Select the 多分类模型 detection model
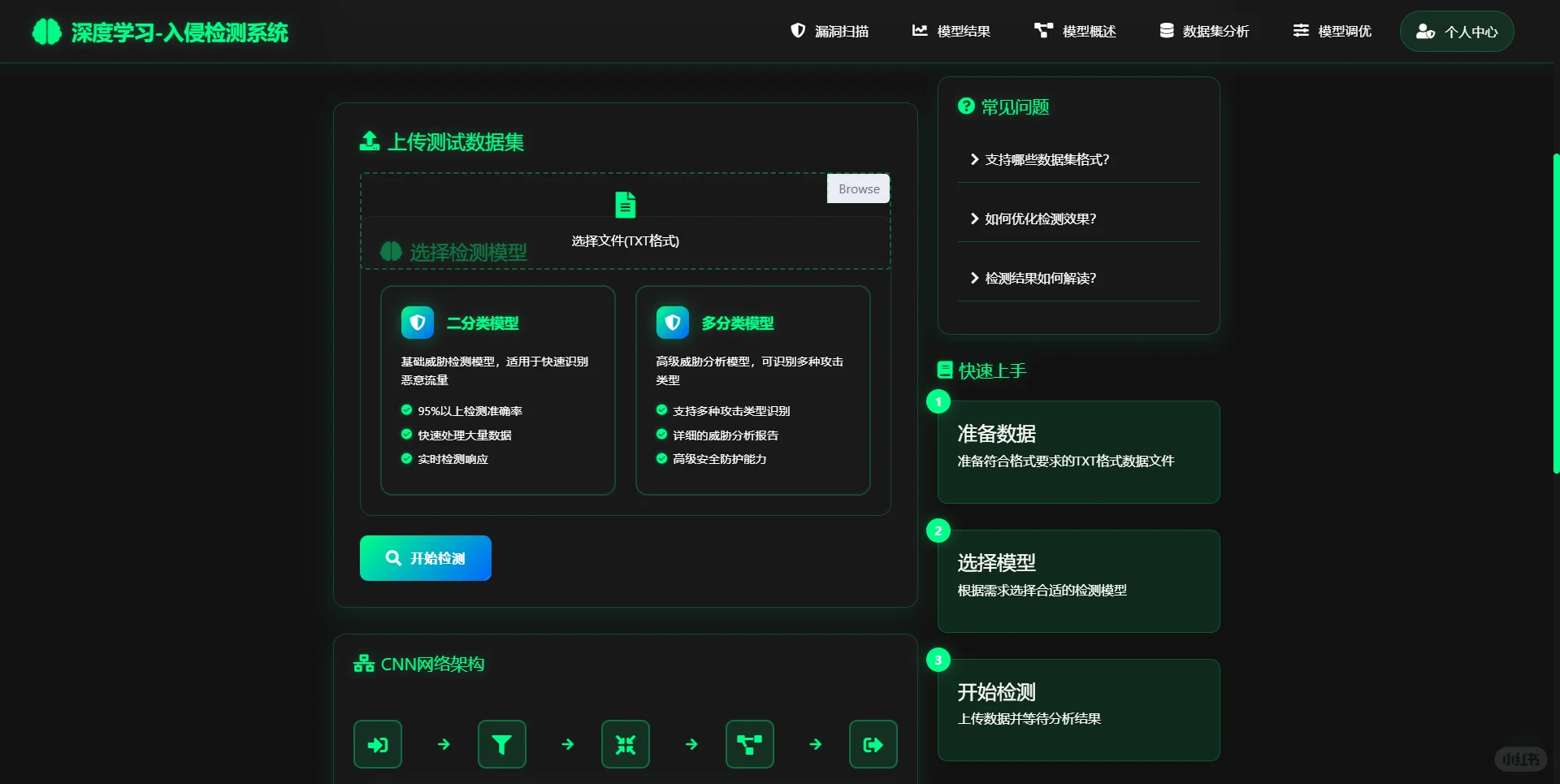Screen dimensions: 1560x784 [x=752, y=390]
